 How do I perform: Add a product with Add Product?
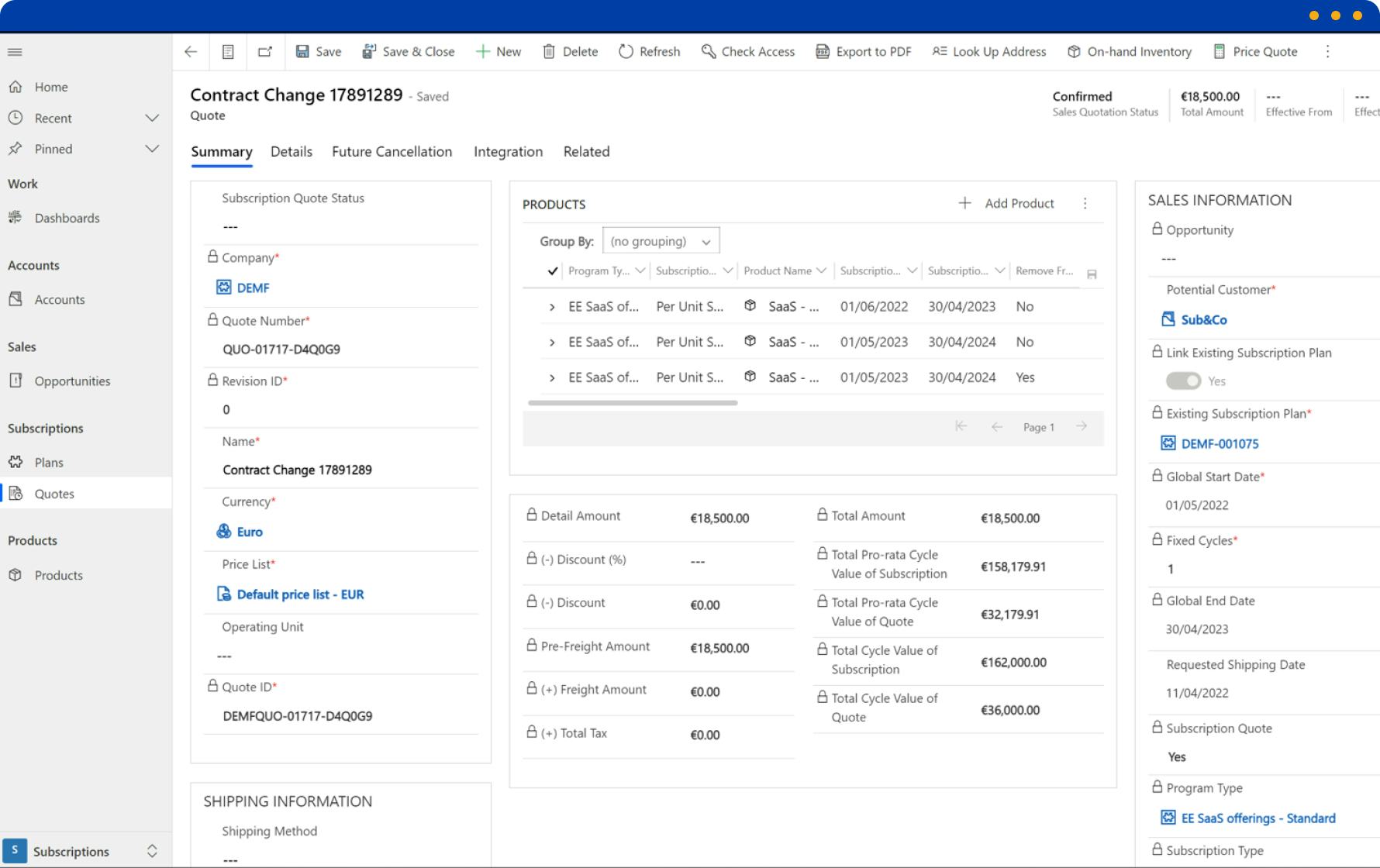point(1006,203)
